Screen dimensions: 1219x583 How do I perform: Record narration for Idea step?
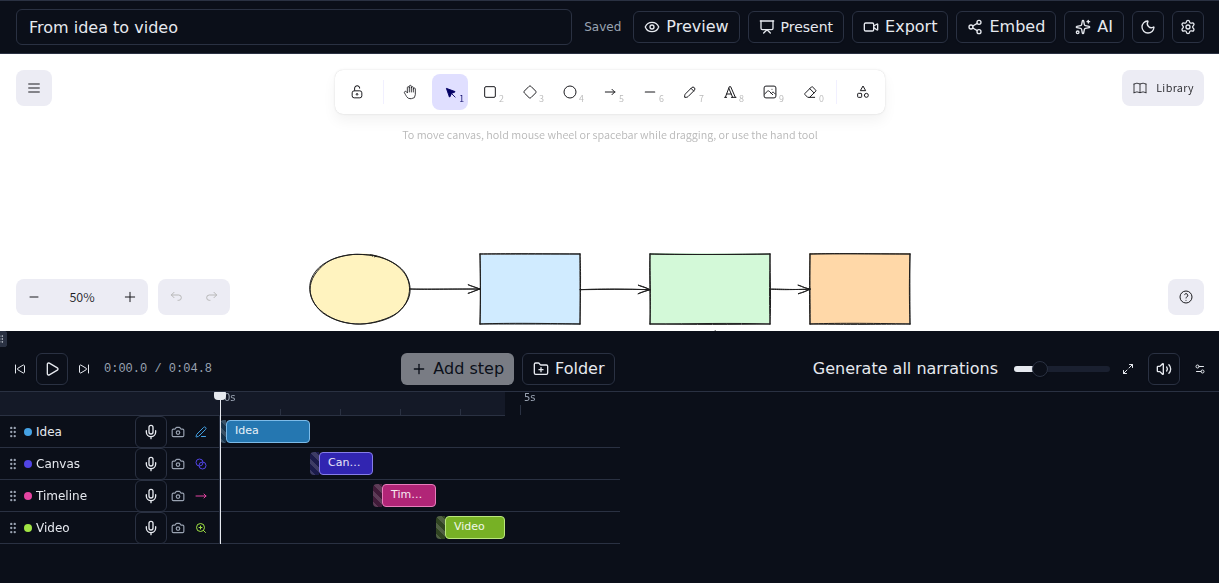coord(151,432)
